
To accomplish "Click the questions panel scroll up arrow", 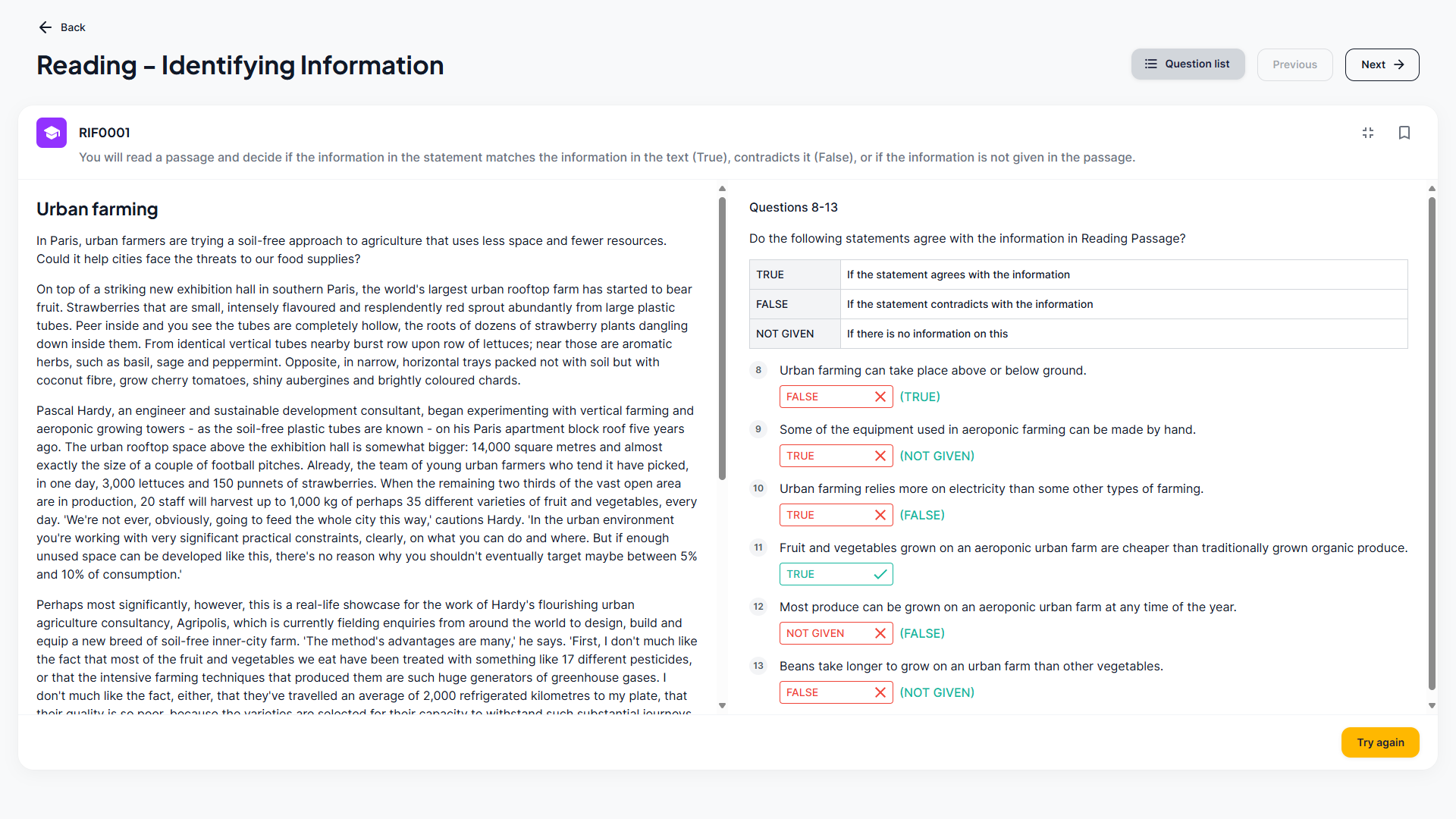I will tap(1432, 188).
